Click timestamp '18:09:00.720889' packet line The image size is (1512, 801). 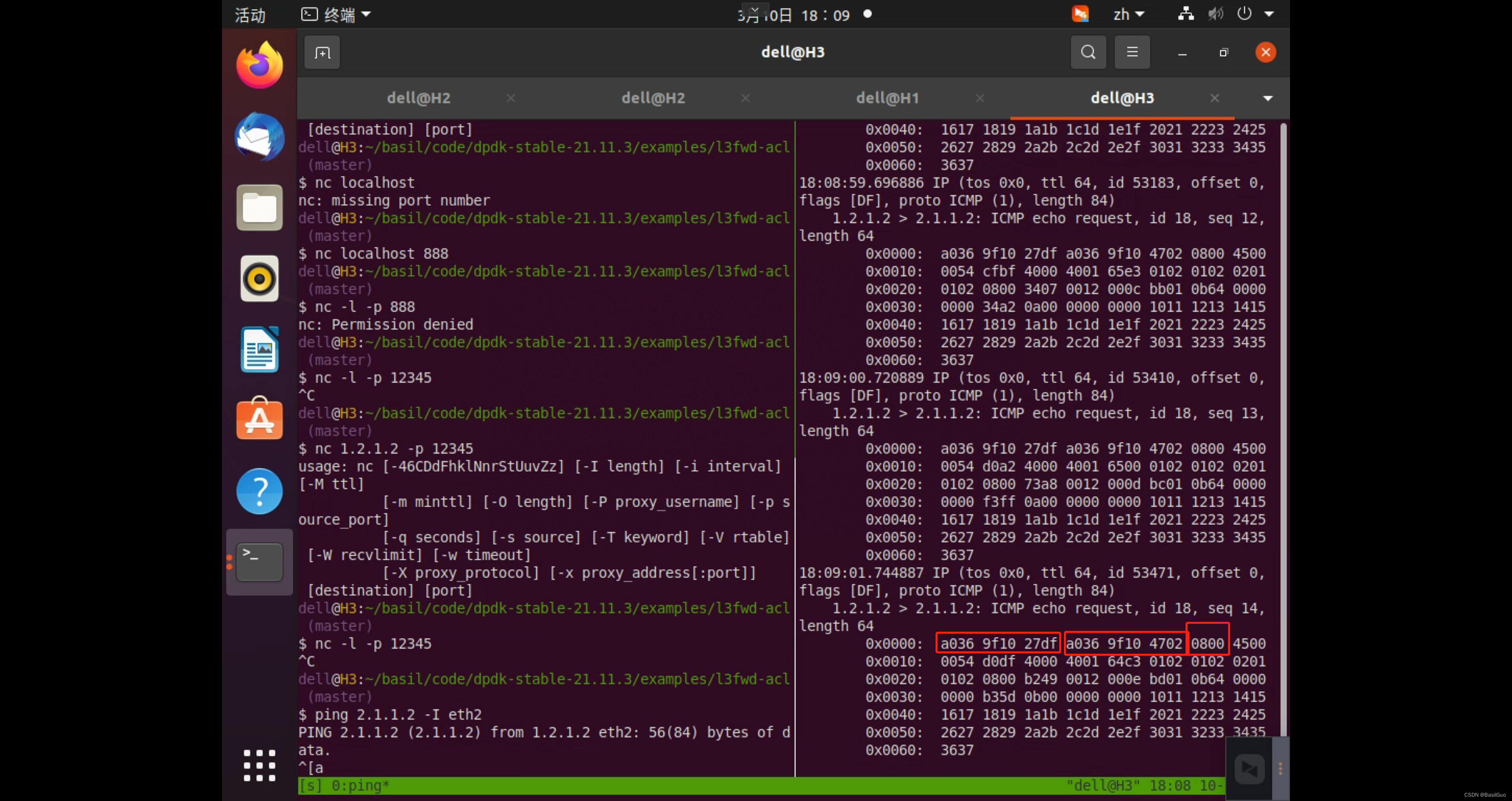(1032, 378)
